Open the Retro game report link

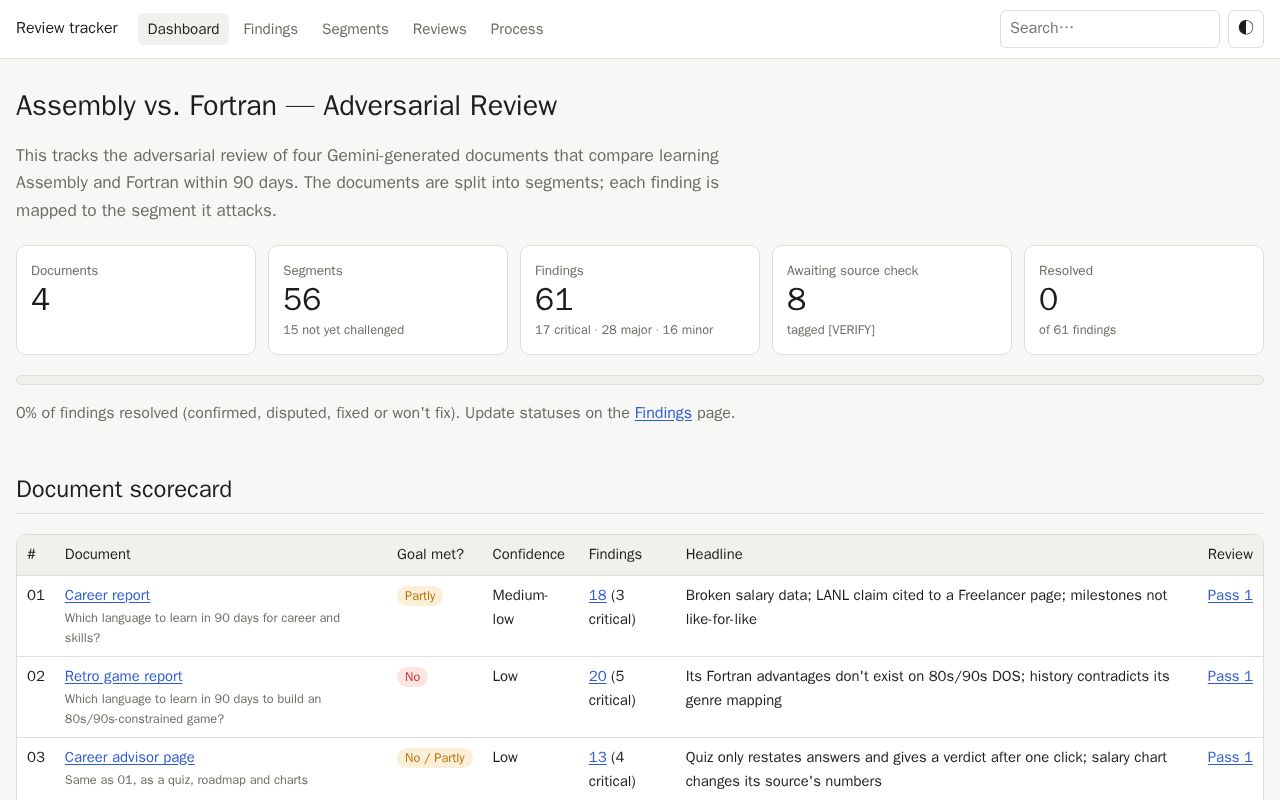pyautogui.click(x=123, y=676)
